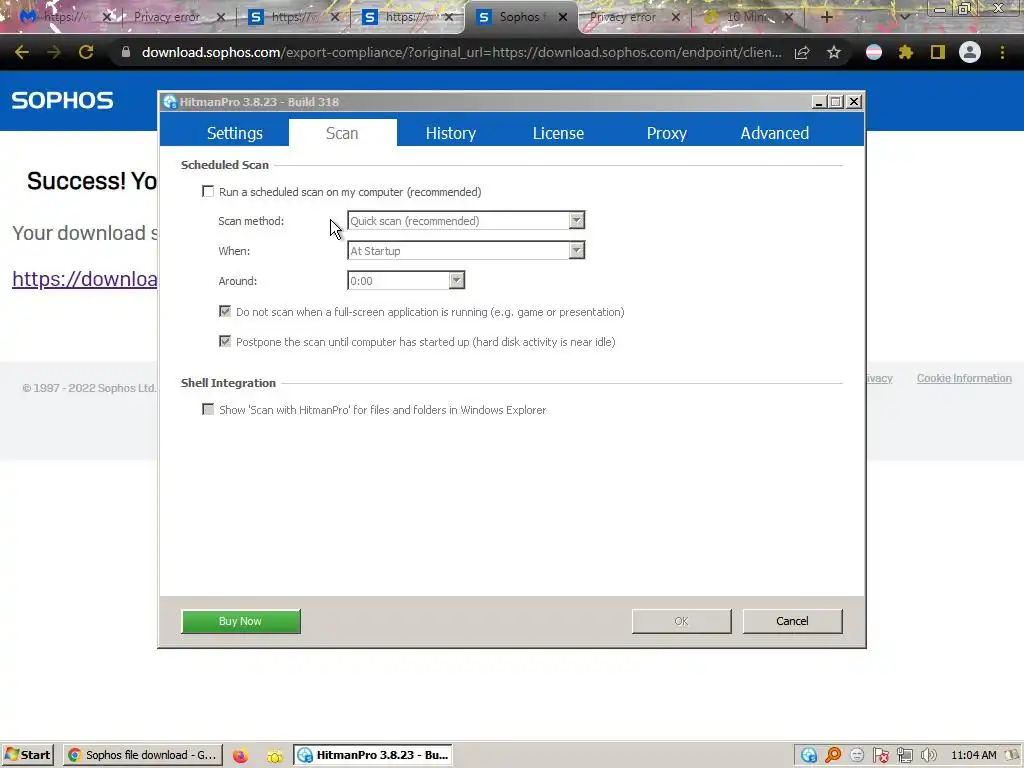
Task: Click the HitmanPro title bar icon
Action: pos(170,102)
